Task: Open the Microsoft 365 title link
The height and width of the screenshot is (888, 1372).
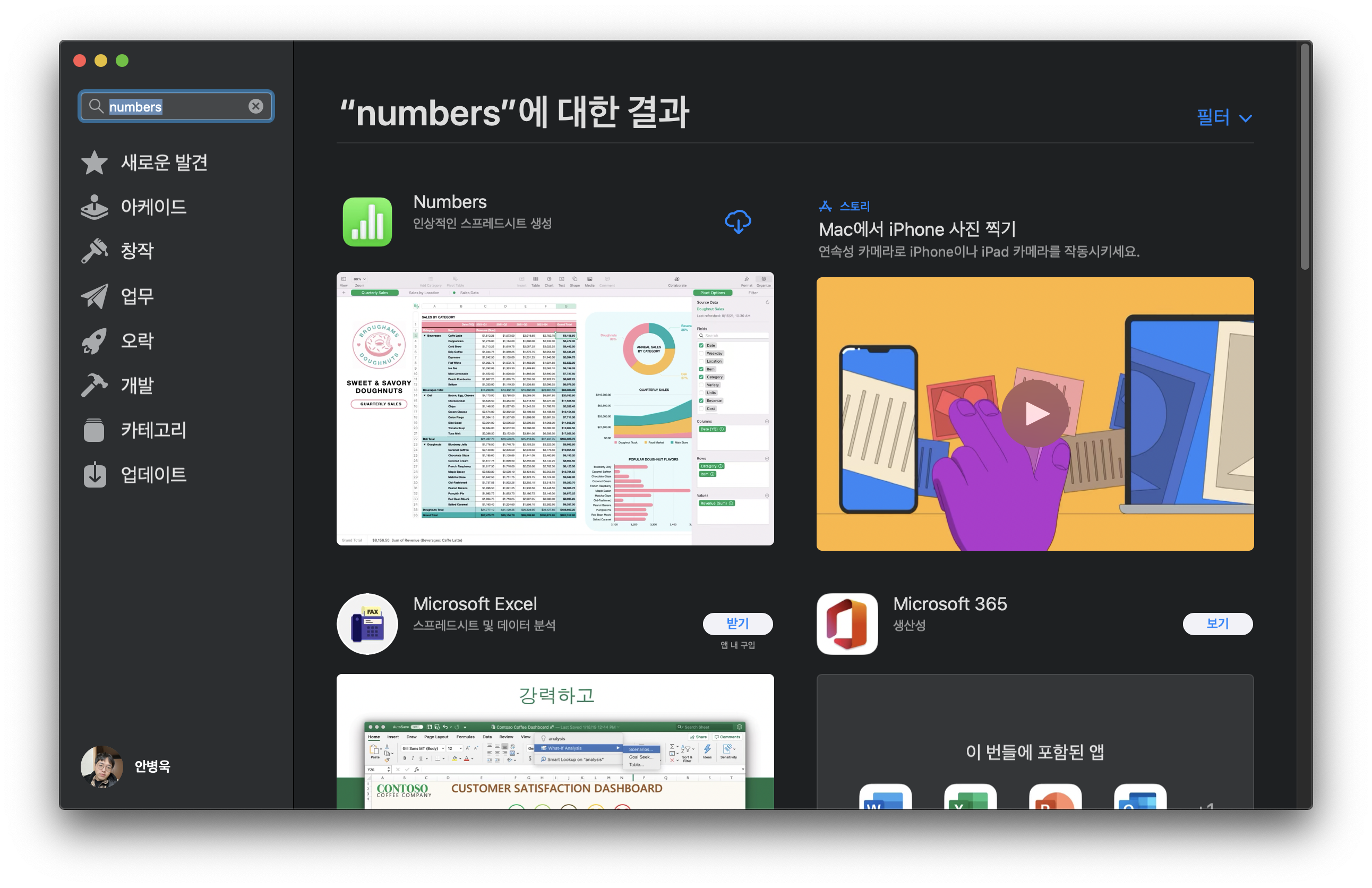Action: [950, 604]
